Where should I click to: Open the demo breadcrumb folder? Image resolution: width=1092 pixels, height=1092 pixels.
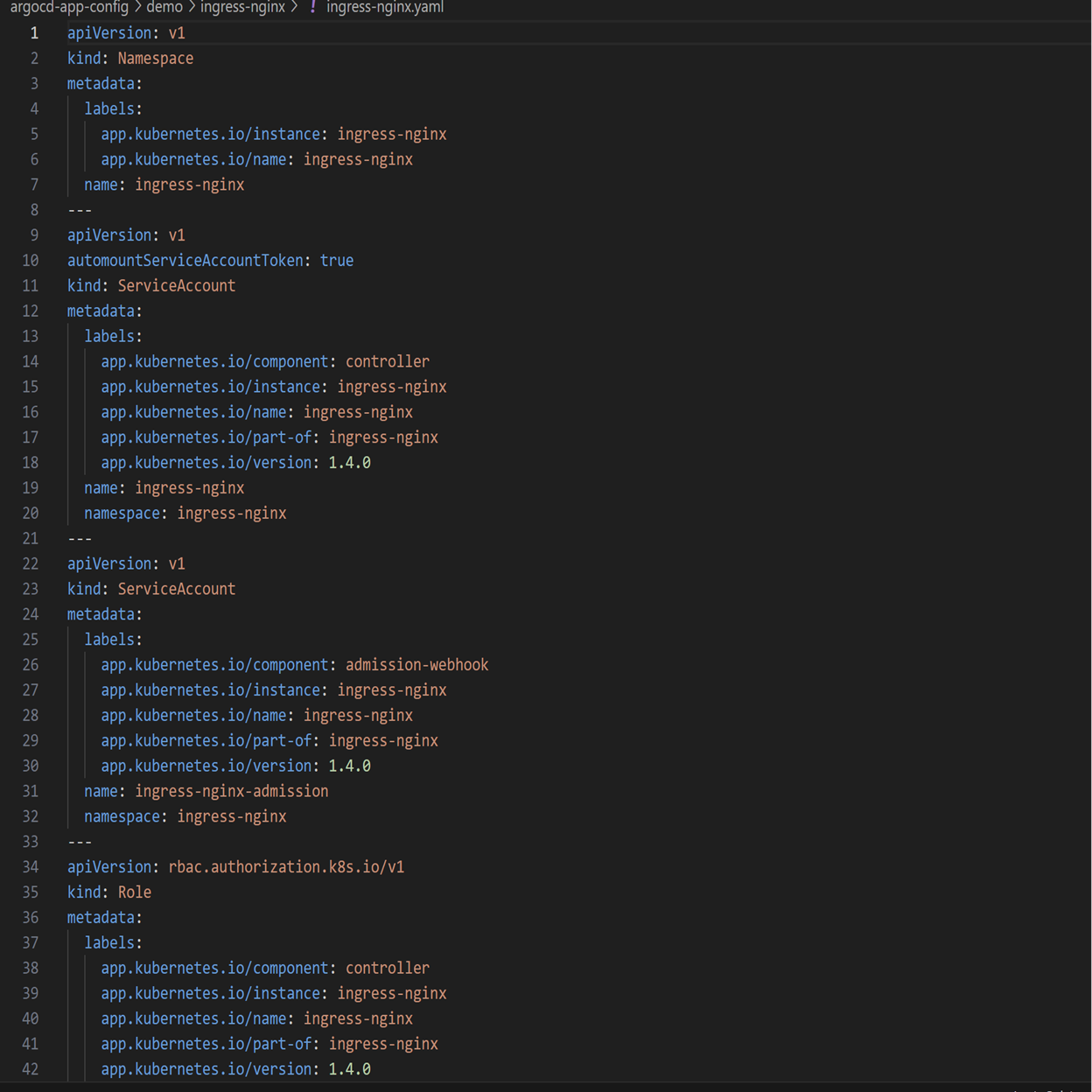tap(164, 7)
